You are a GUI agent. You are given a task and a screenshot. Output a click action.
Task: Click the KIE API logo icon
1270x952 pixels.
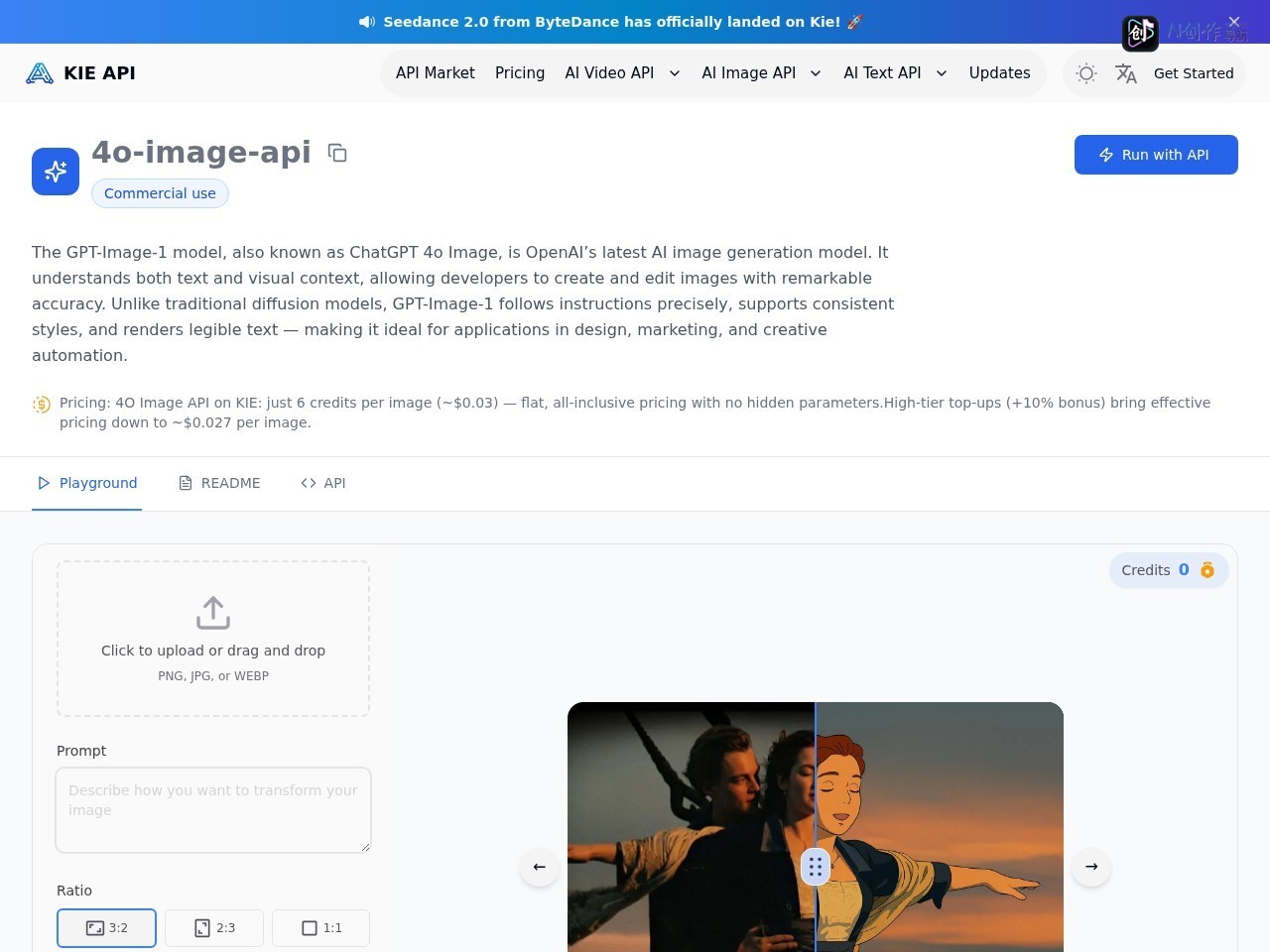click(40, 73)
